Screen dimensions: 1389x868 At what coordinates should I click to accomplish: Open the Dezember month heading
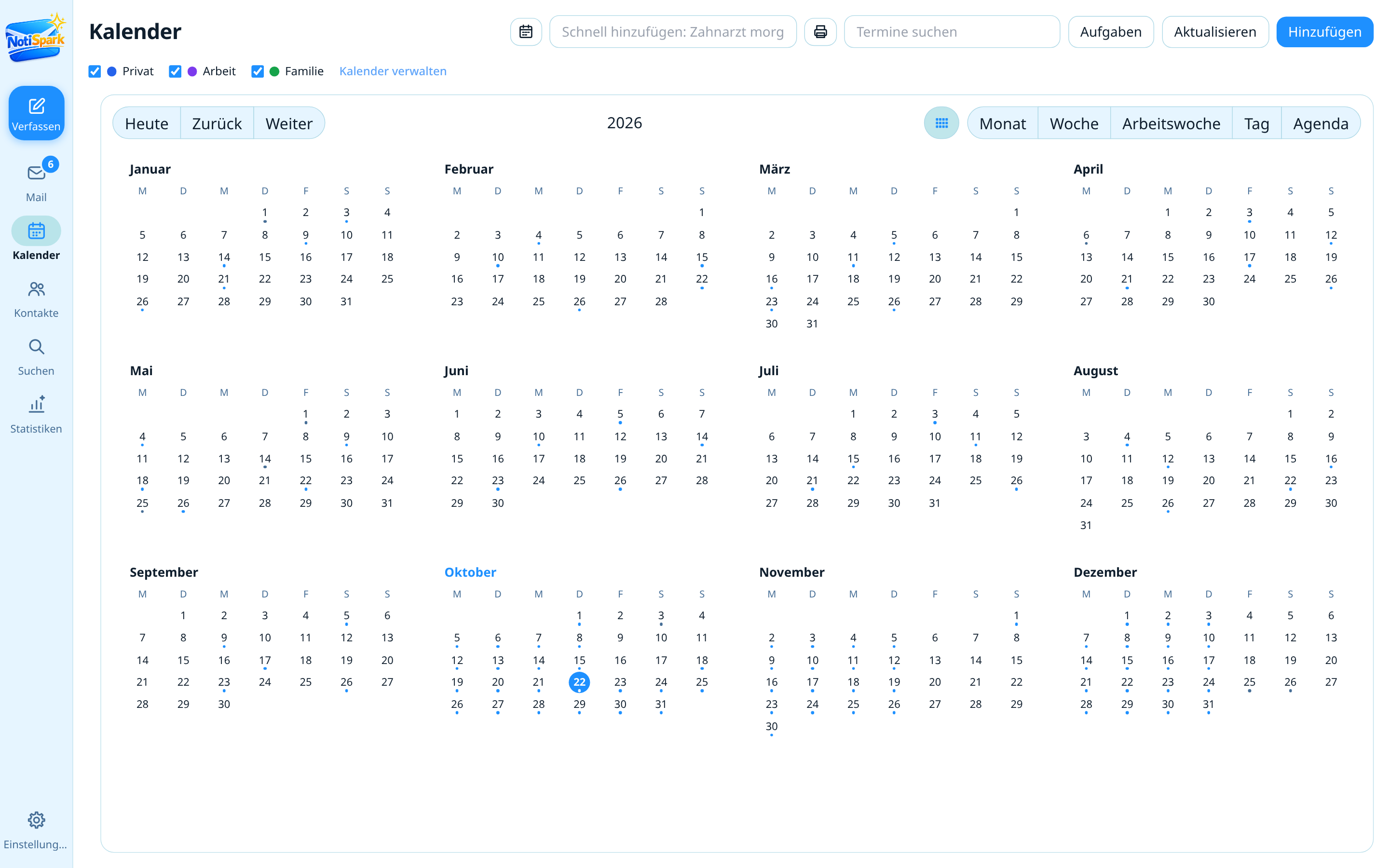[1105, 572]
